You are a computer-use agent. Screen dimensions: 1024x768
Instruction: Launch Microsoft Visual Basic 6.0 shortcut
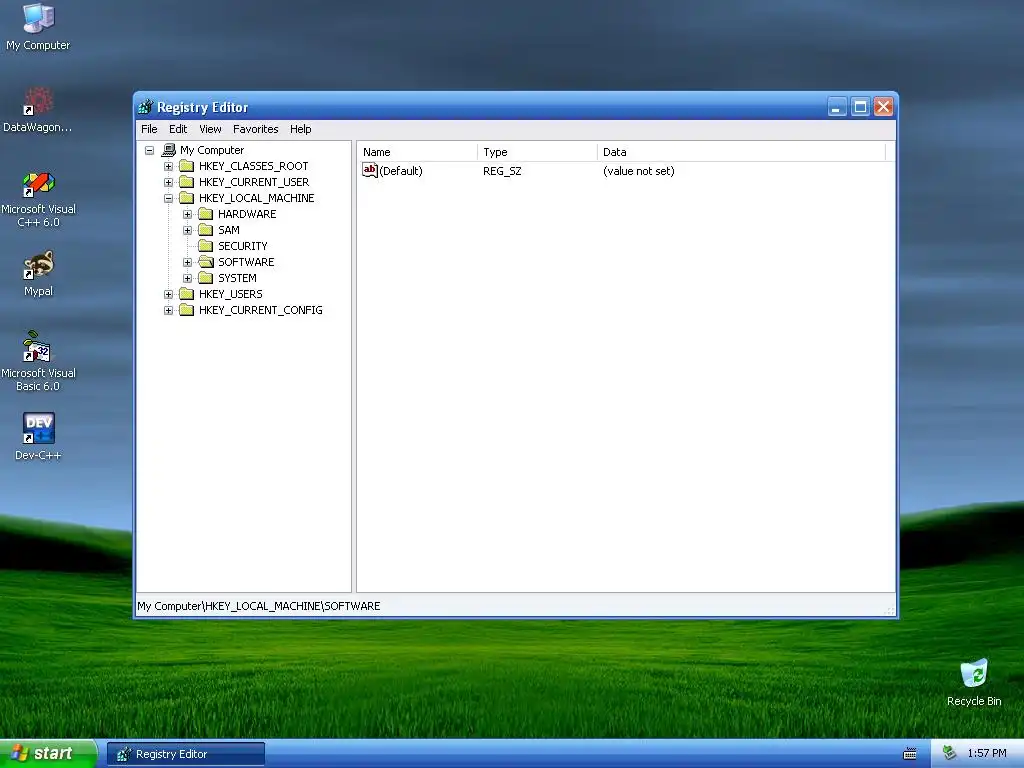click(39, 361)
